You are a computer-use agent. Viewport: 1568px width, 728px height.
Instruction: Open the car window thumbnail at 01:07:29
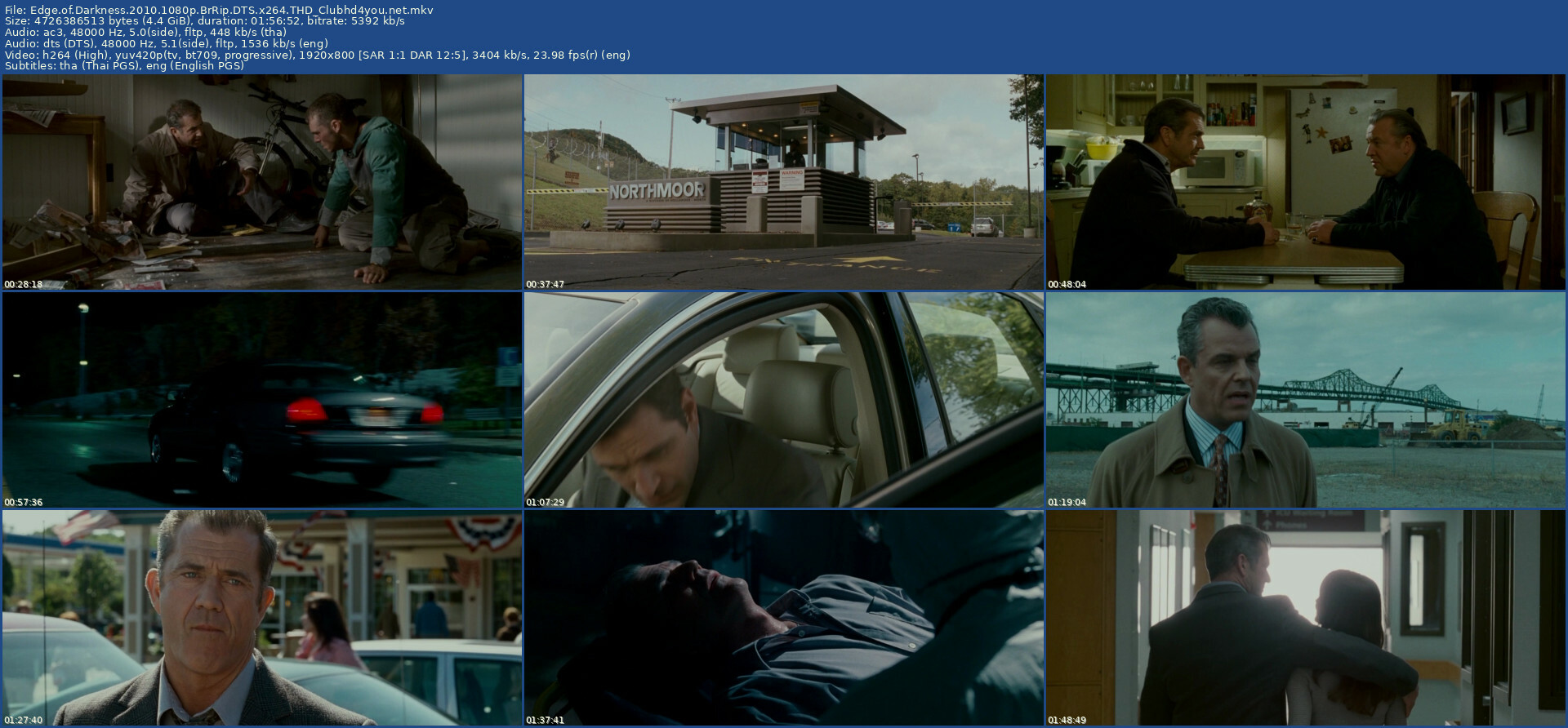(x=784, y=400)
